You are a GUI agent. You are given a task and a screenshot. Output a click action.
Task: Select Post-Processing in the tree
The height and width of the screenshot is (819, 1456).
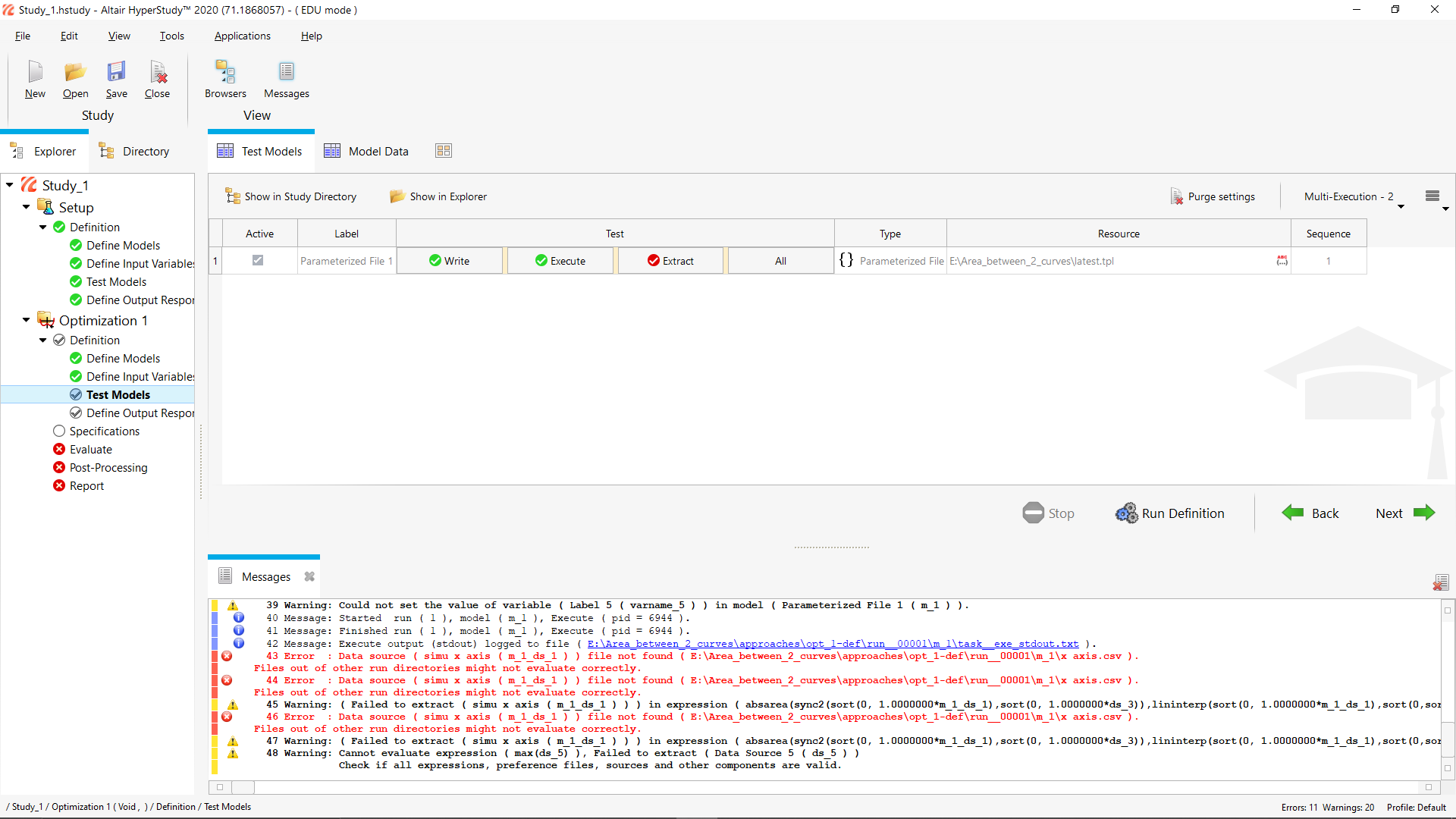108,467
